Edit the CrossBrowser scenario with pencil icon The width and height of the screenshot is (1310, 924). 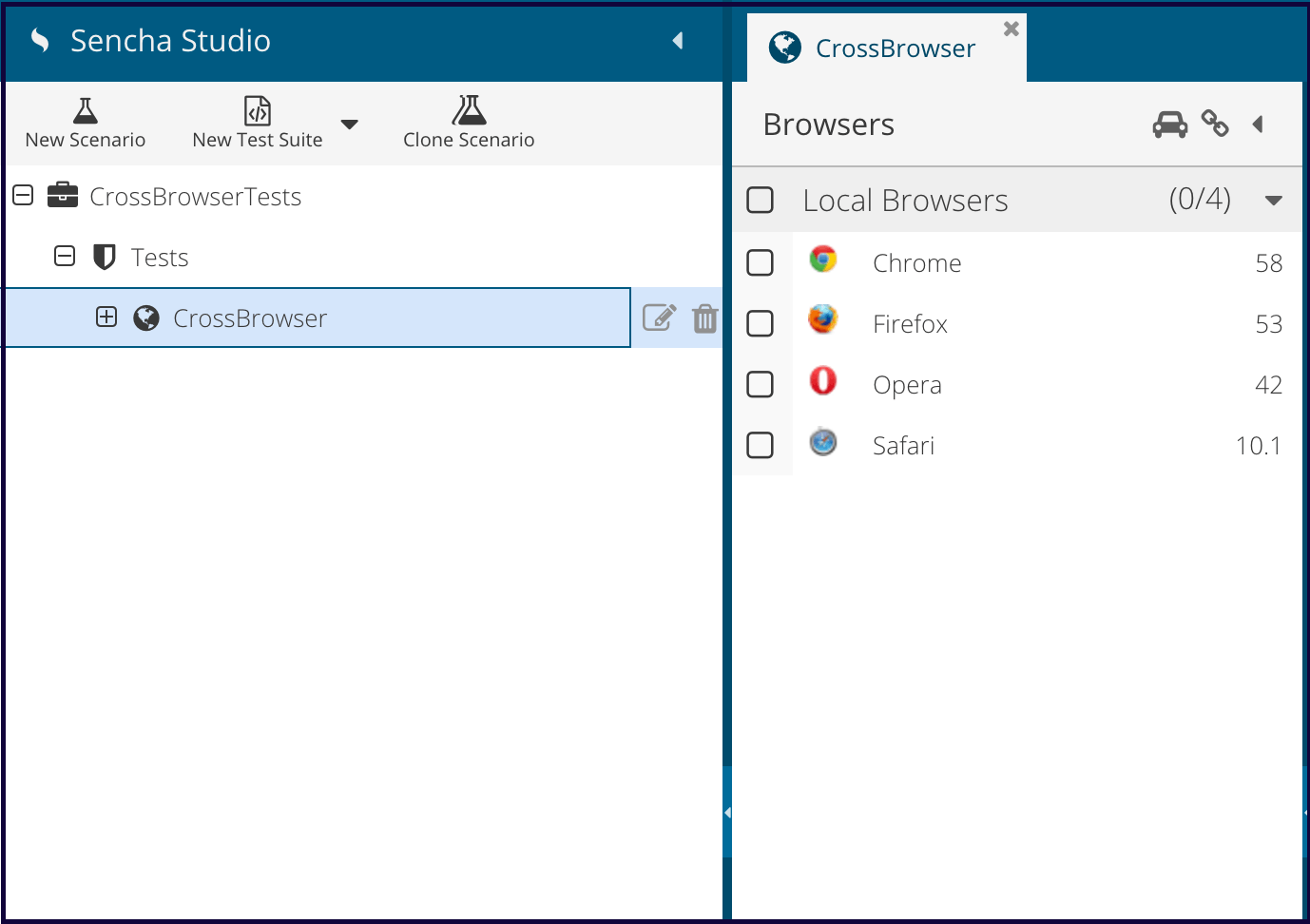click(x=660, y=318)
